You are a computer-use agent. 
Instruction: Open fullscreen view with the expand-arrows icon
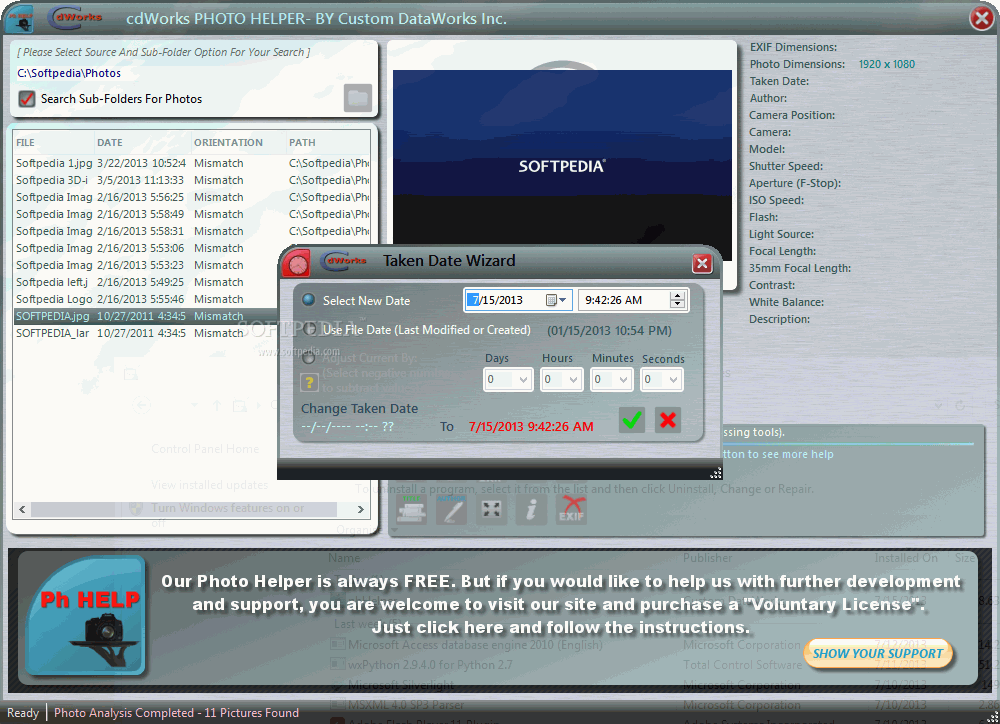pyautogui.click(x=492, y=510)
